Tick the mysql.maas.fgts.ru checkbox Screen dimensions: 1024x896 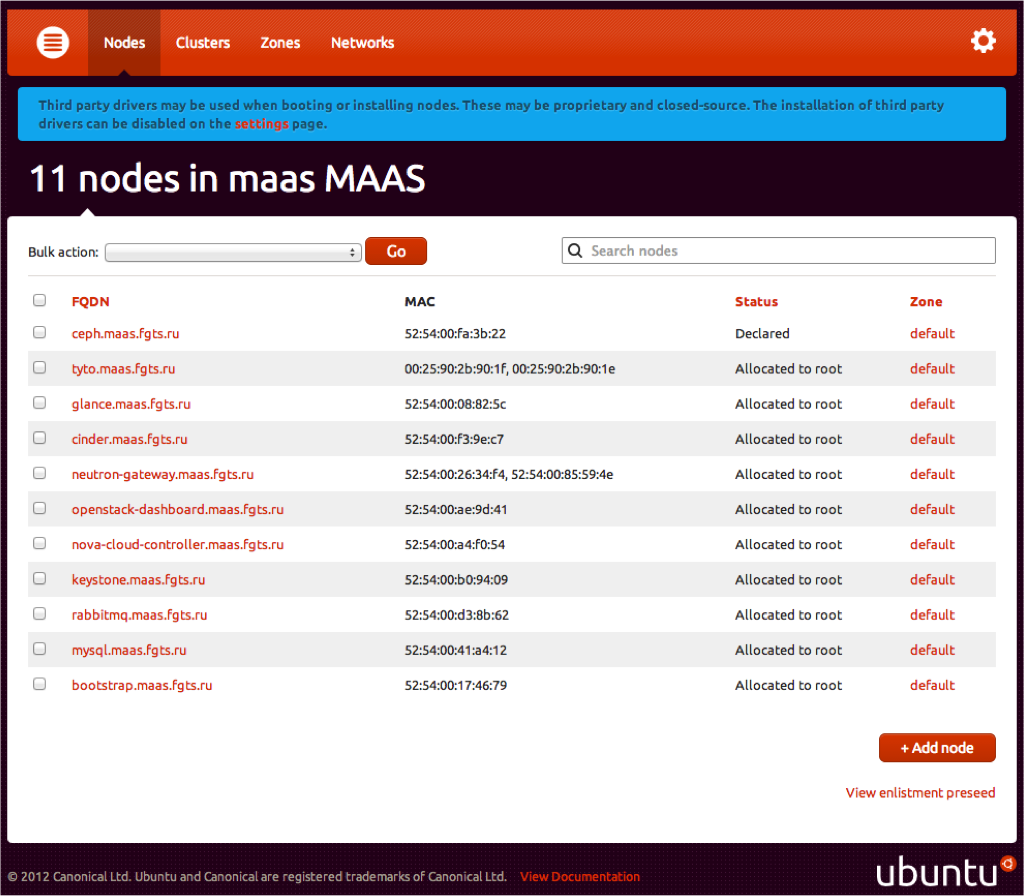pos(40,649)
